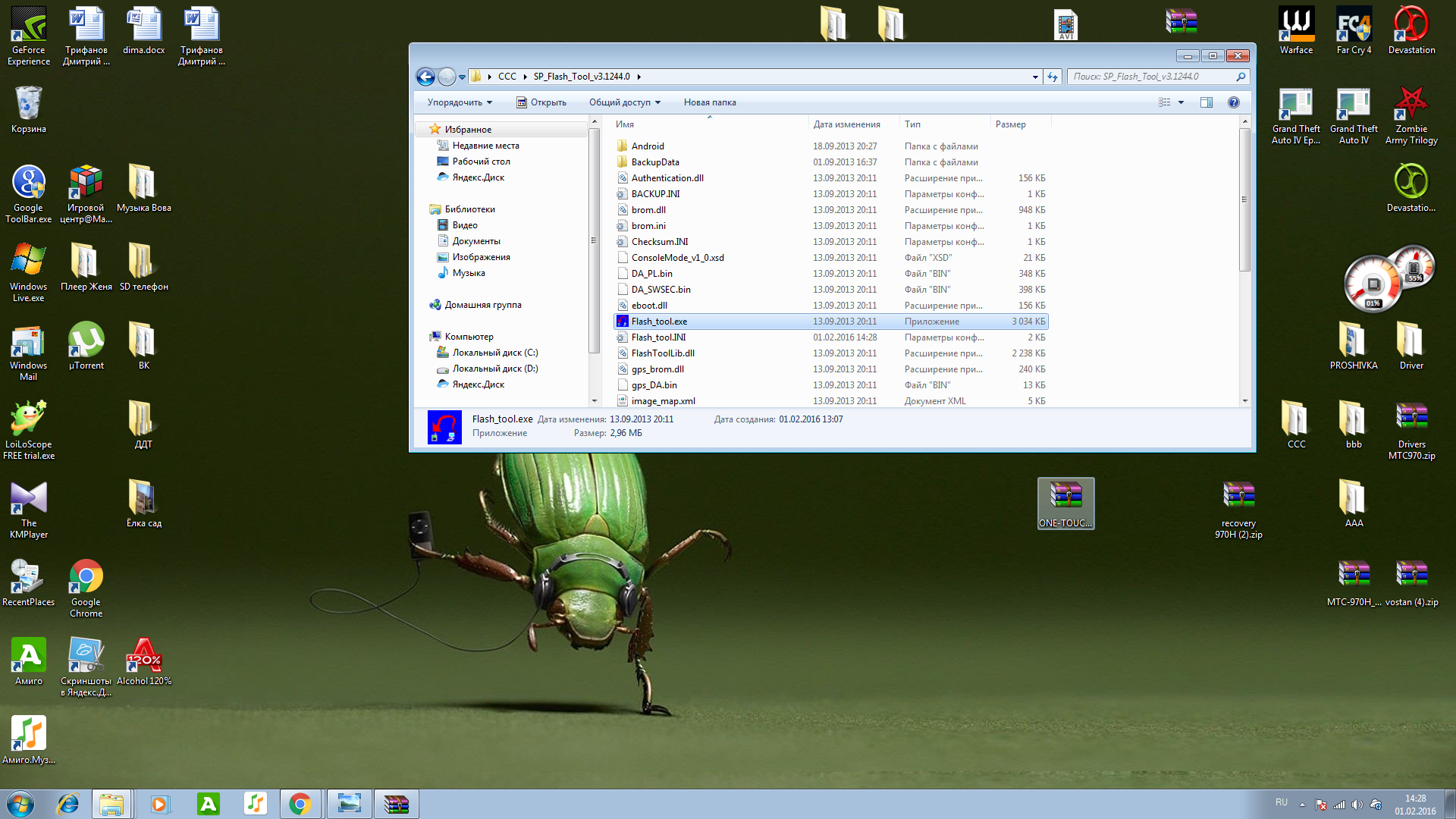Screen dimensions: 1456x819
Task: Select Локальный диск (C:) in navigation tree
Action: [x=494, y=353]
